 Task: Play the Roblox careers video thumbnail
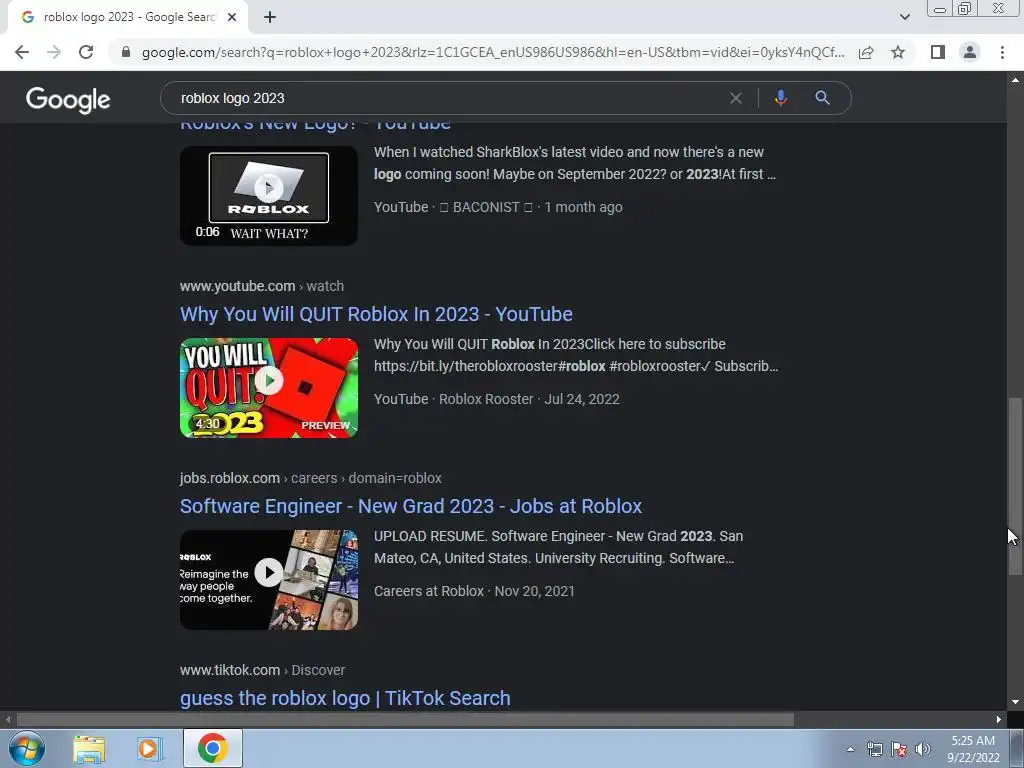268,579
